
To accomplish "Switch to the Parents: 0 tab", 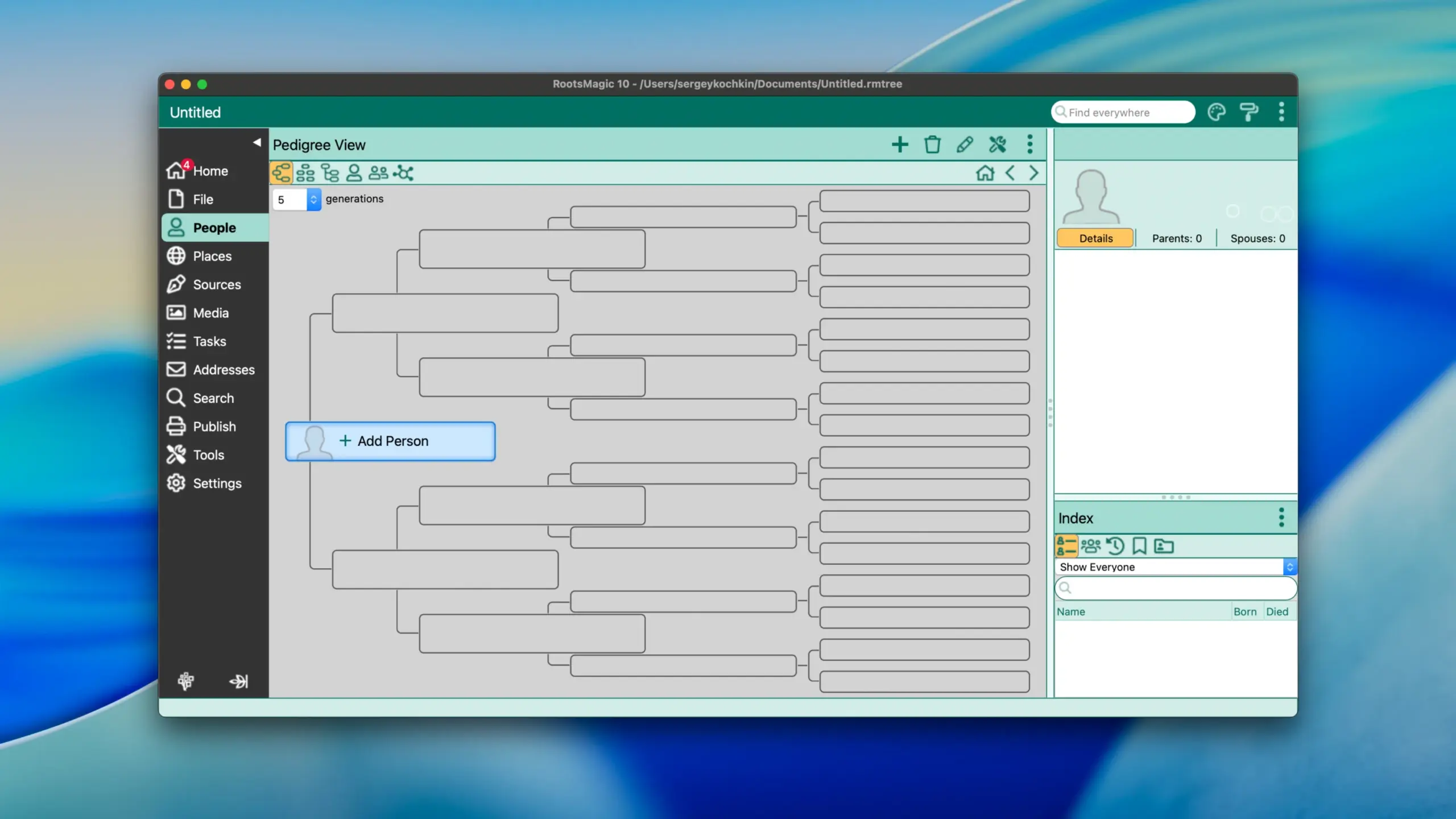I will [x=1176, y=238].
